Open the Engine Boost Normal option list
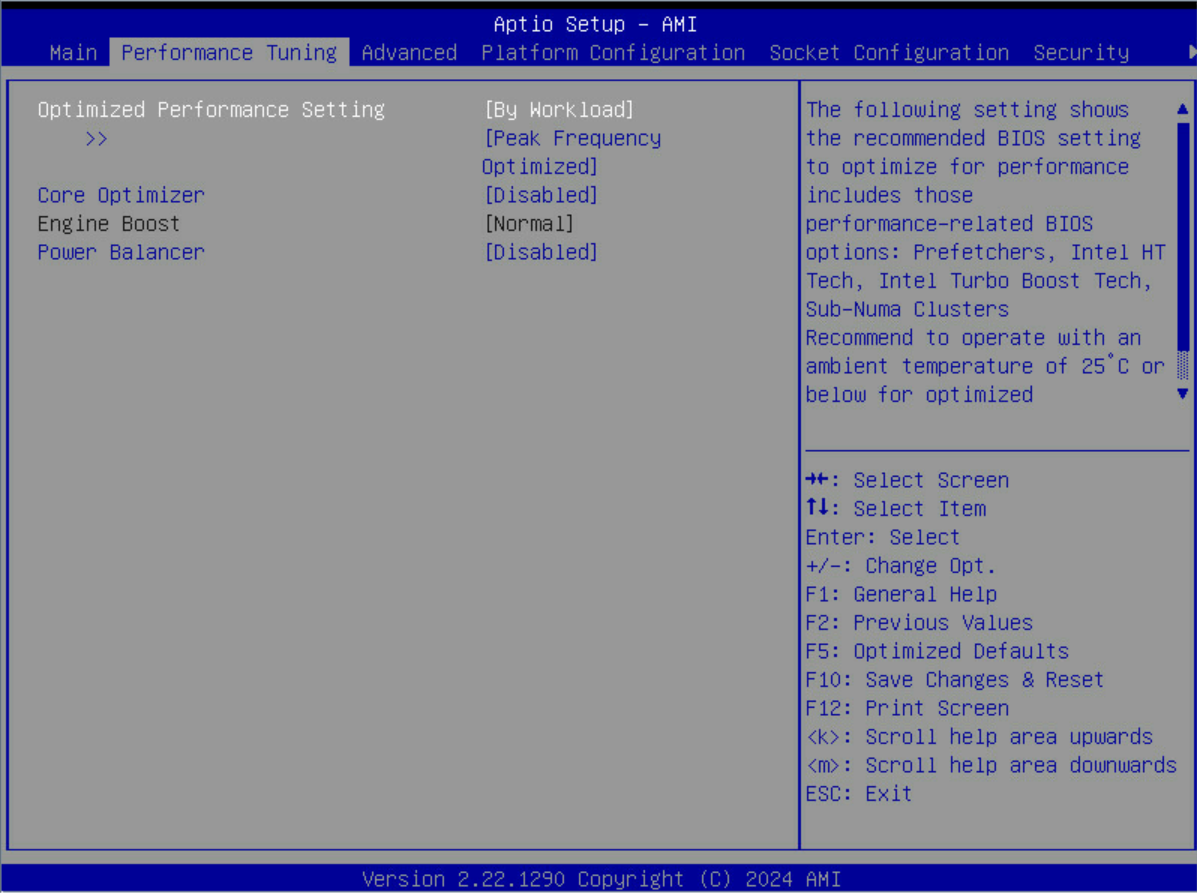 pyautogui.click(x=529, y=223)
